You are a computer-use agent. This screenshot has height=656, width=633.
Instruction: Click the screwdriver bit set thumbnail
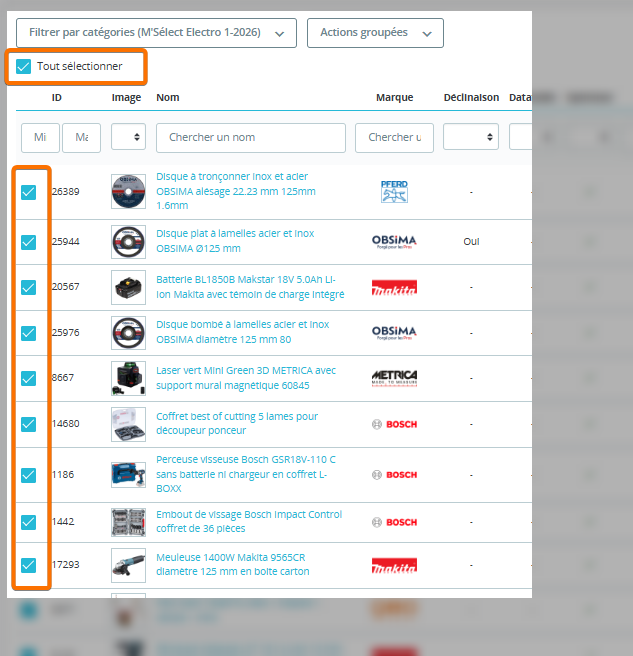click(x=128, y=522)
